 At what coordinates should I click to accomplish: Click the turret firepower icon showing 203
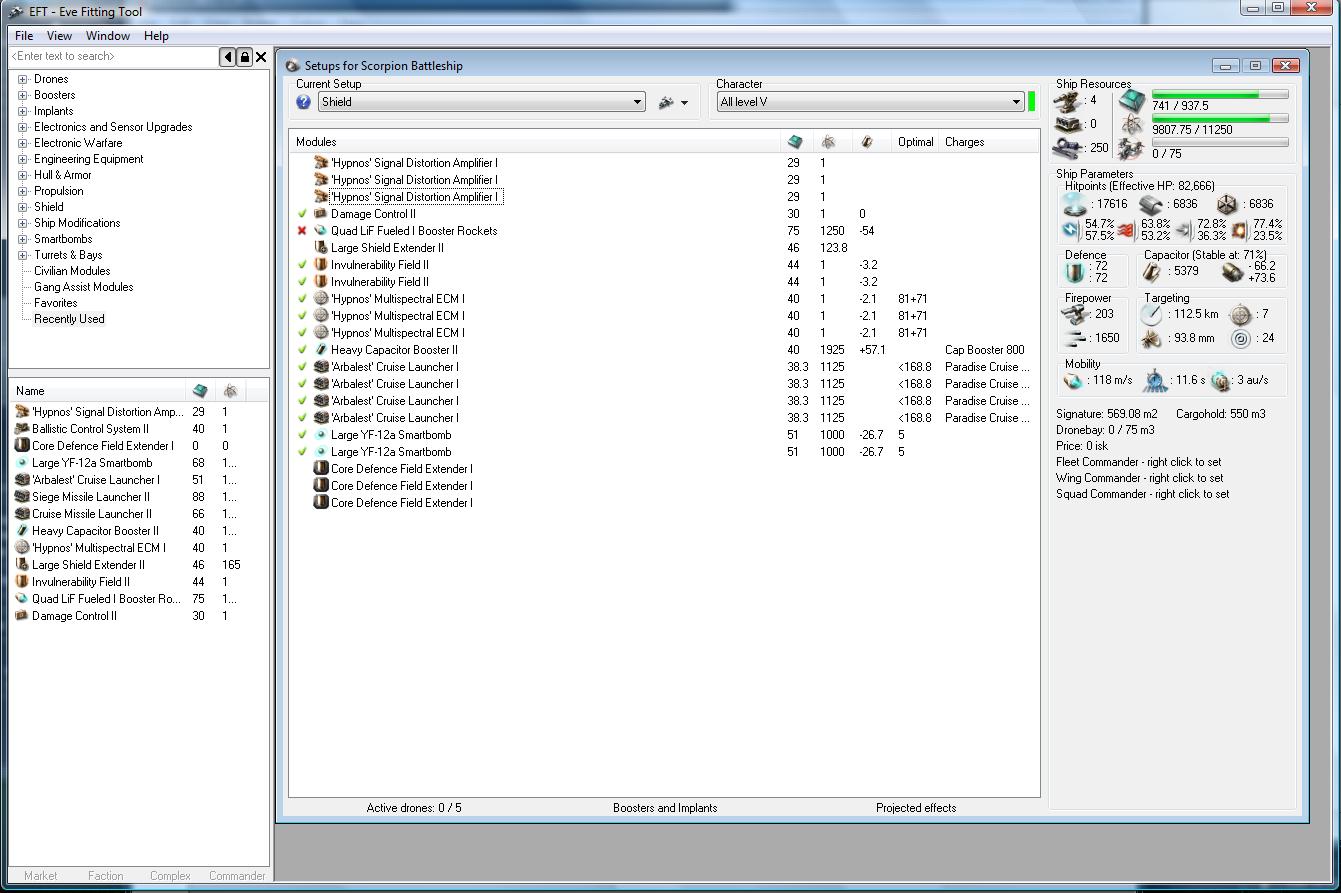[1077, 314]
